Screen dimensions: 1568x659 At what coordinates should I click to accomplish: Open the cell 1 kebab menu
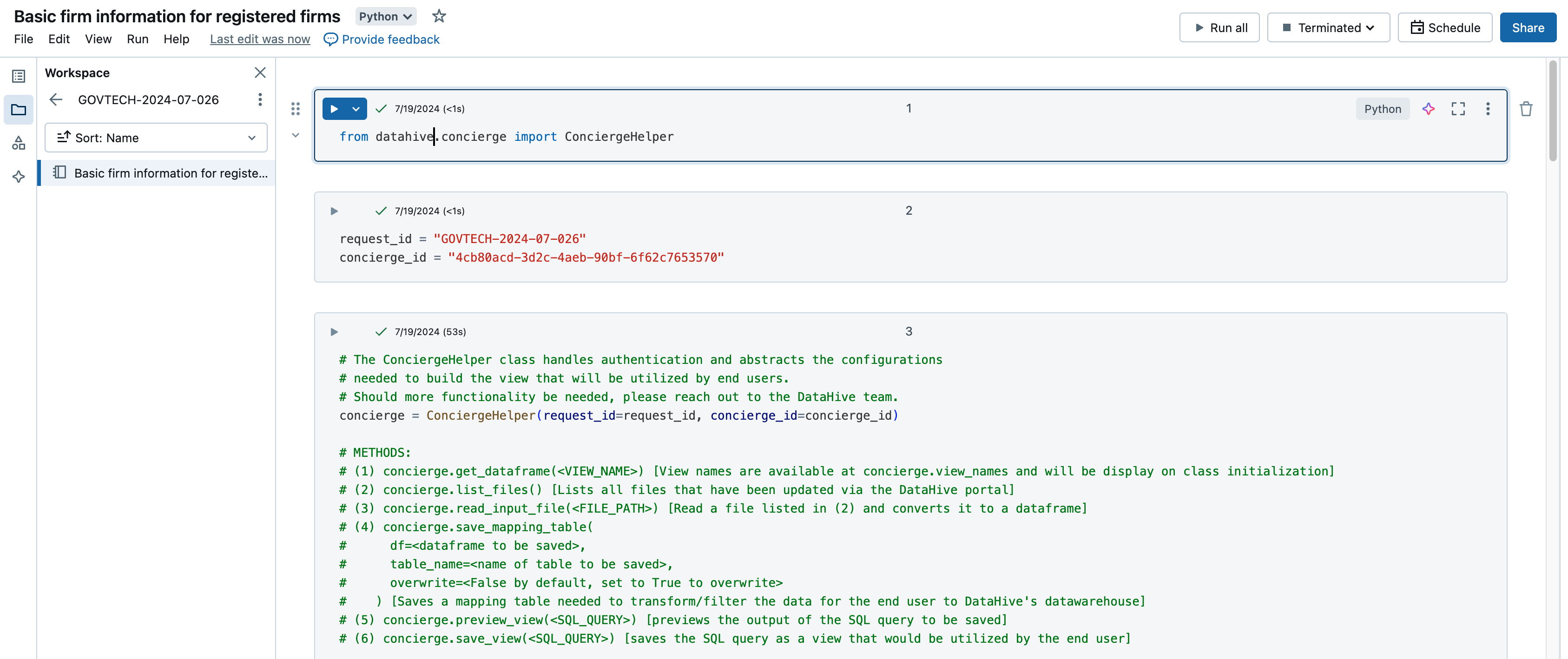coord(1488,109)
